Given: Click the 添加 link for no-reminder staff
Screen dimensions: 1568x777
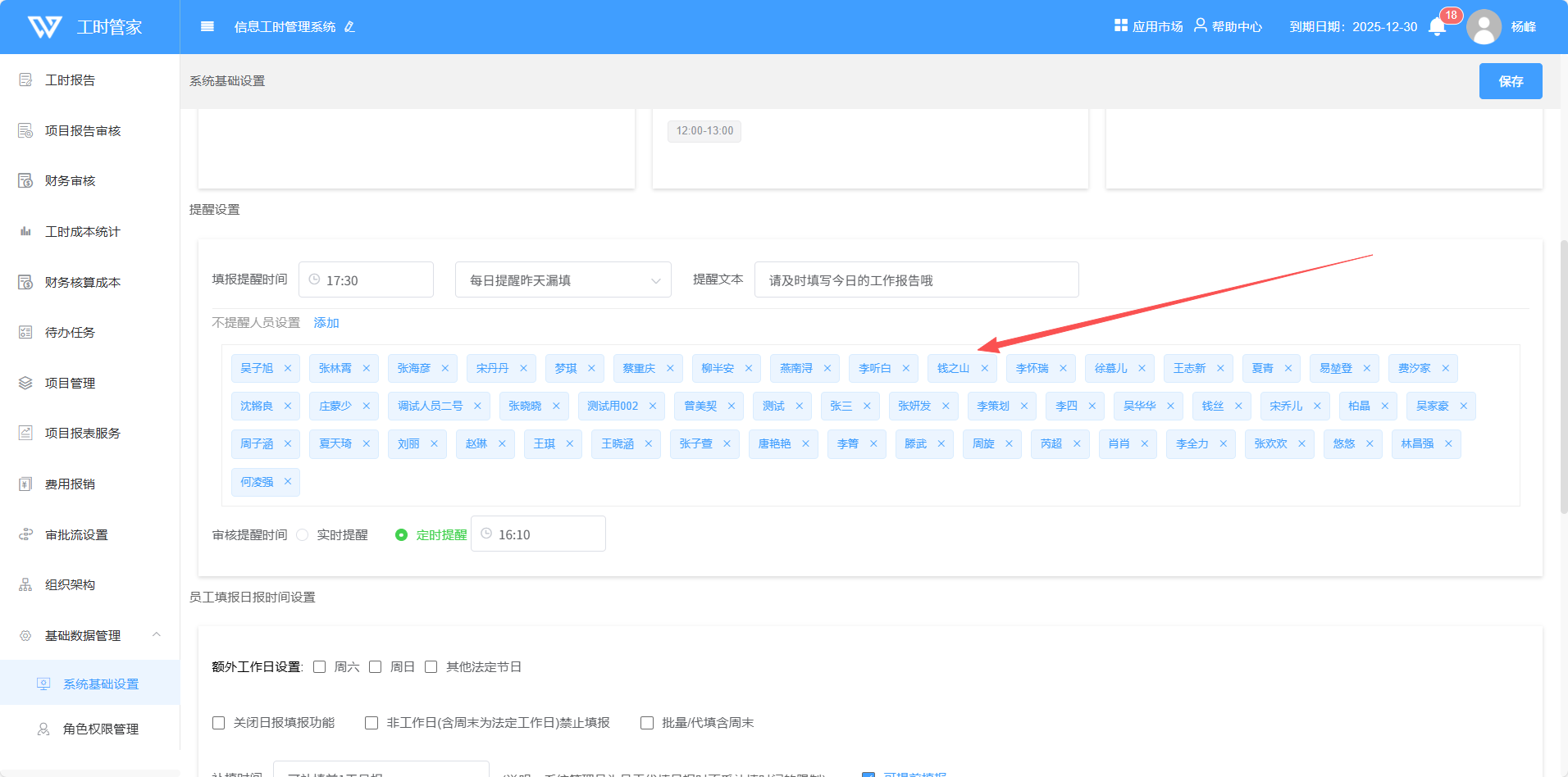Looking at the screenshot, I should [x=326, y=322].
